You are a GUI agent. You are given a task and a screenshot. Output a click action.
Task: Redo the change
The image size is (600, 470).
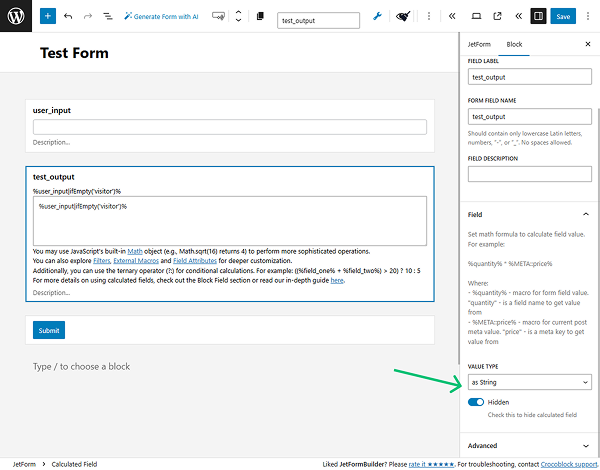pos(88,16)
